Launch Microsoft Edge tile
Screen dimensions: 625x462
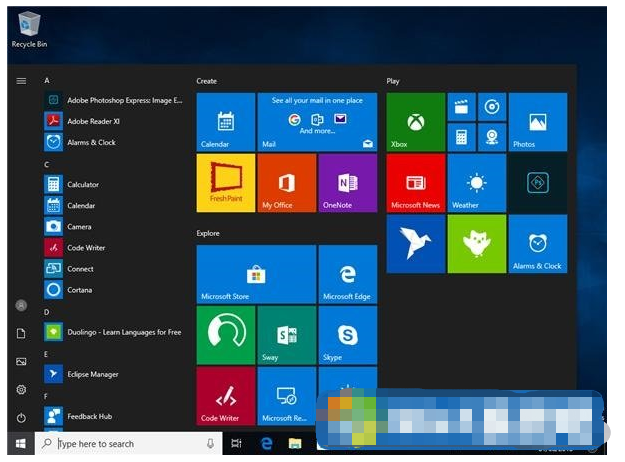(x=347, y=274)
